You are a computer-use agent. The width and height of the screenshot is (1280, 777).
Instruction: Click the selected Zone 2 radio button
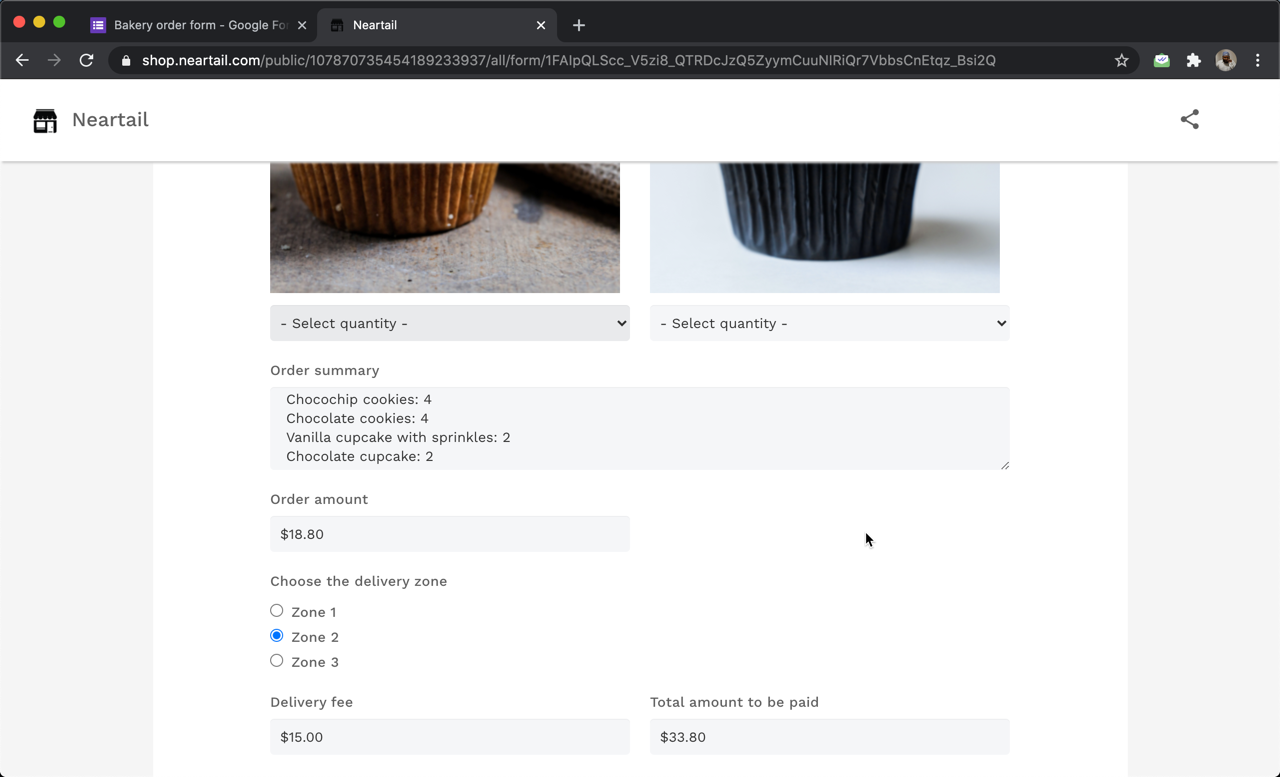click(x=276, y=635)
